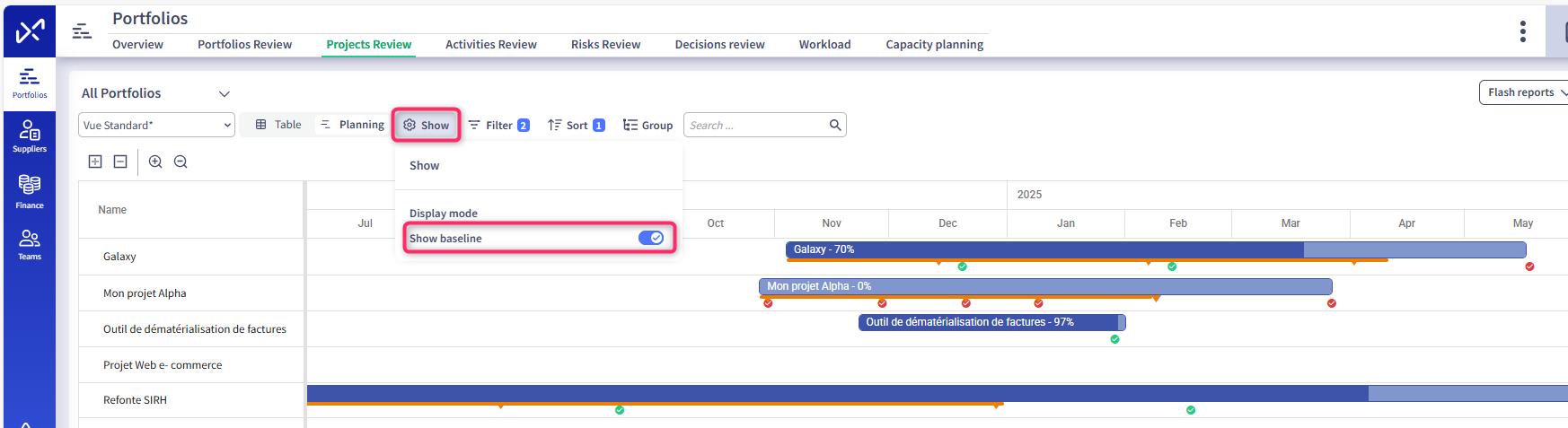
Task: Open the Teams sidebar icon
Action: point(30,244)
